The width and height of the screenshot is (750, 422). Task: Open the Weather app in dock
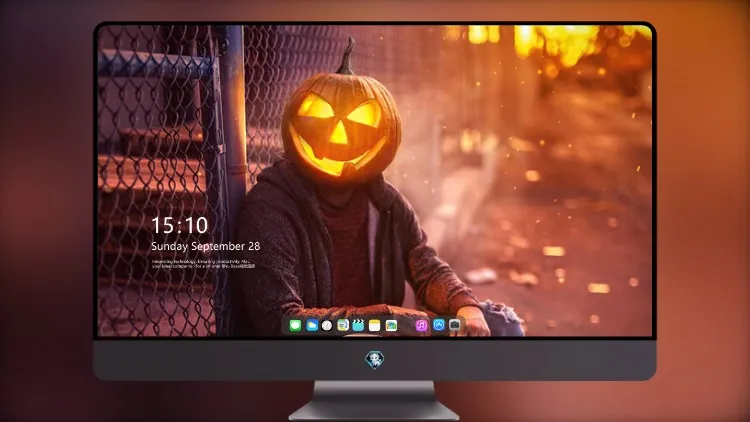(x=311, y=326)
